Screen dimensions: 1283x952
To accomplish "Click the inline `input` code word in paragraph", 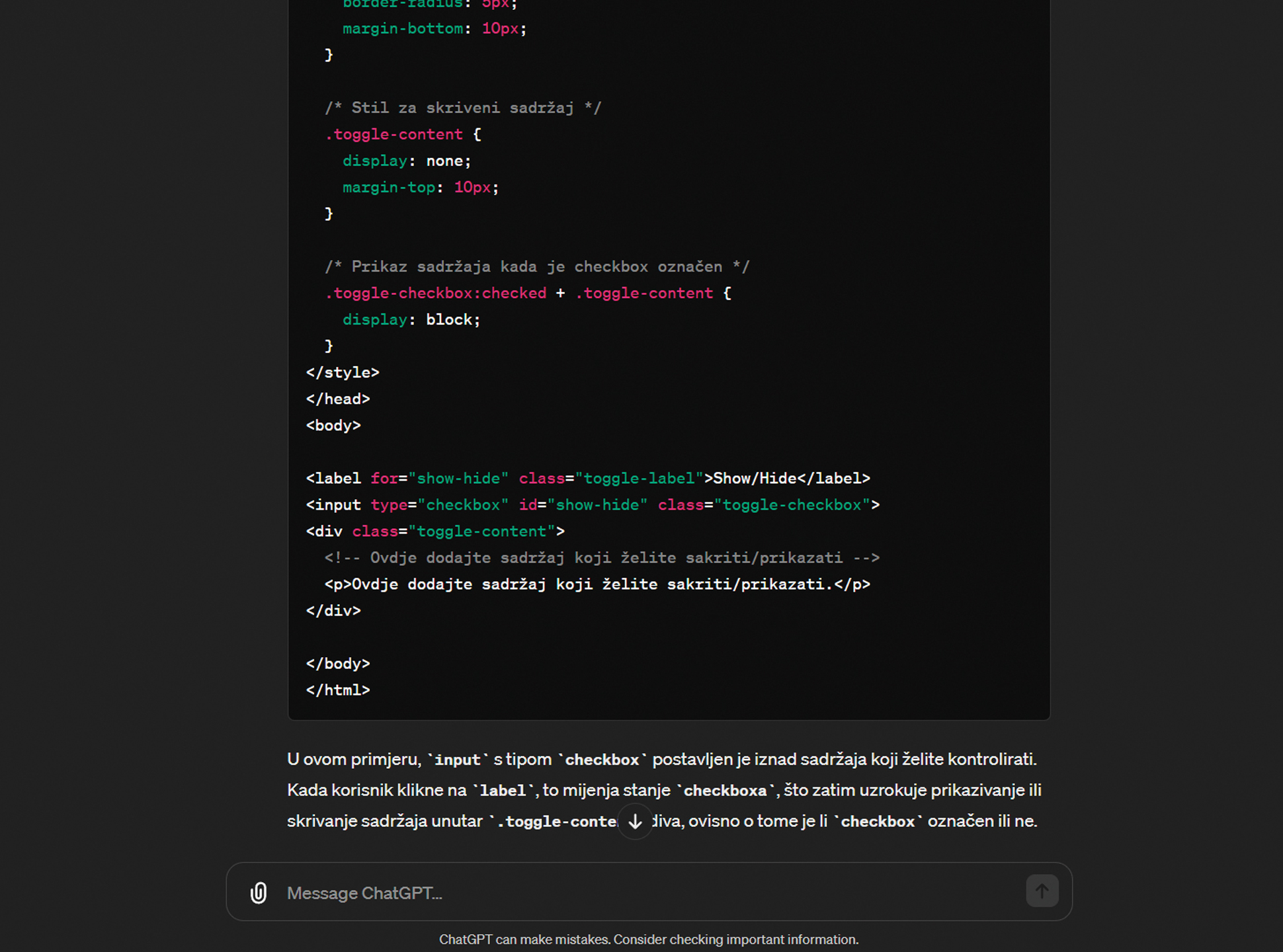I will point(457,760).
